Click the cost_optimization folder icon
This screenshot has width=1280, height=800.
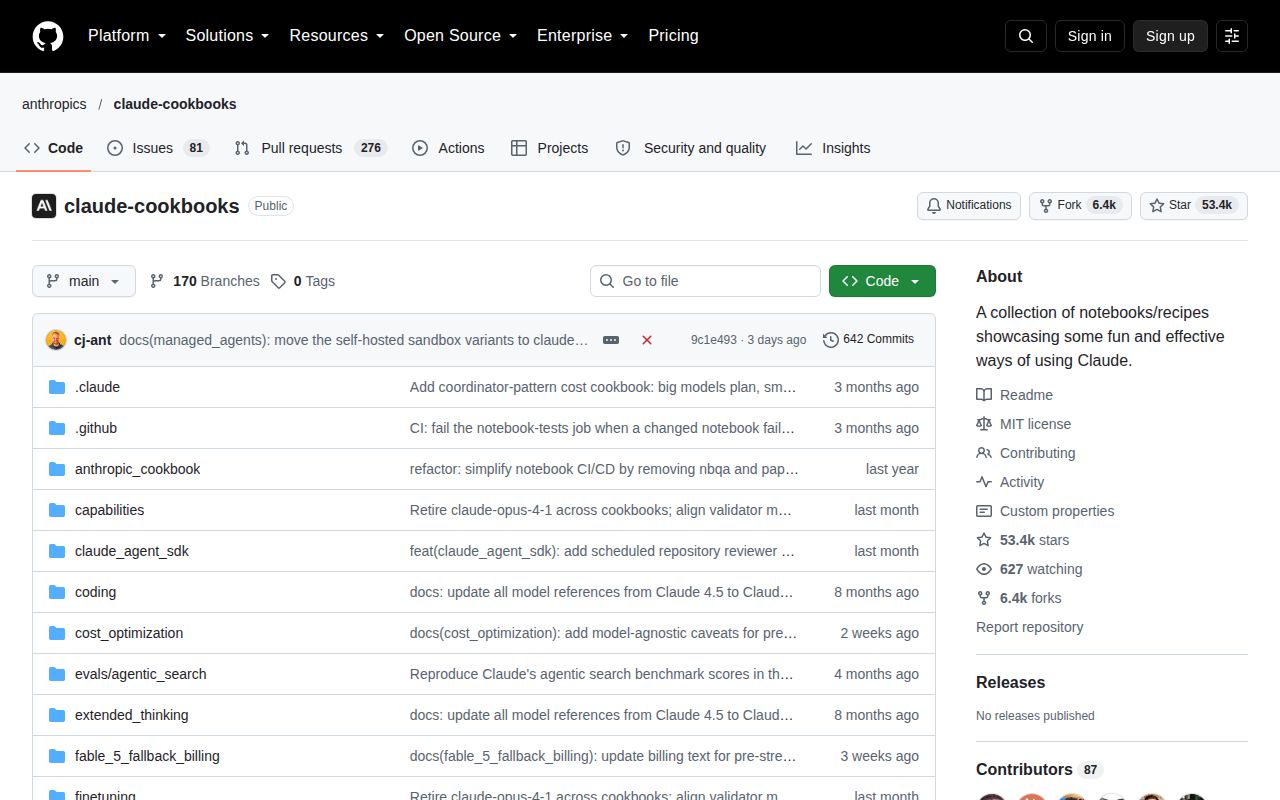click(57, 633)
